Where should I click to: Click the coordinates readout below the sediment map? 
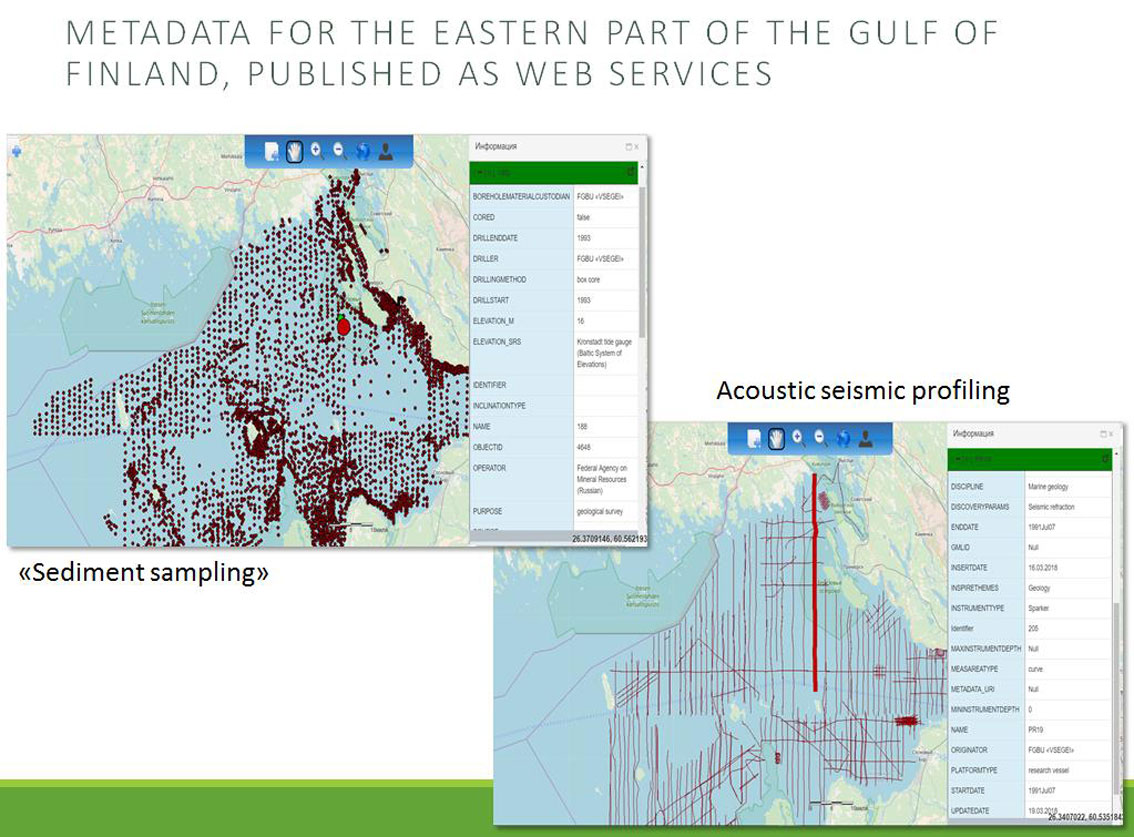(609, 539)
